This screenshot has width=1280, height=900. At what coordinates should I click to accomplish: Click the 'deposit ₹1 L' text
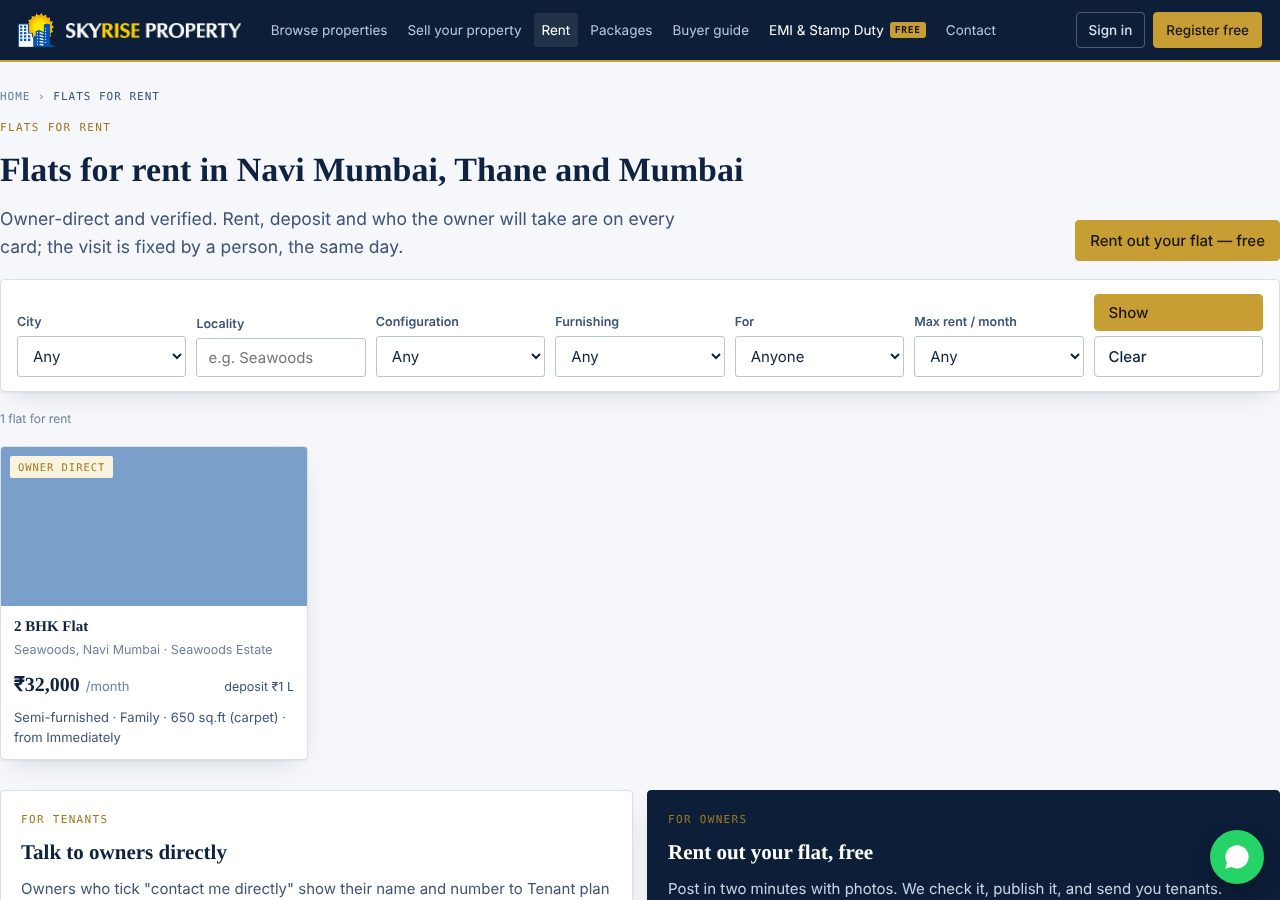pyautogui.click(x=259, y=686)
